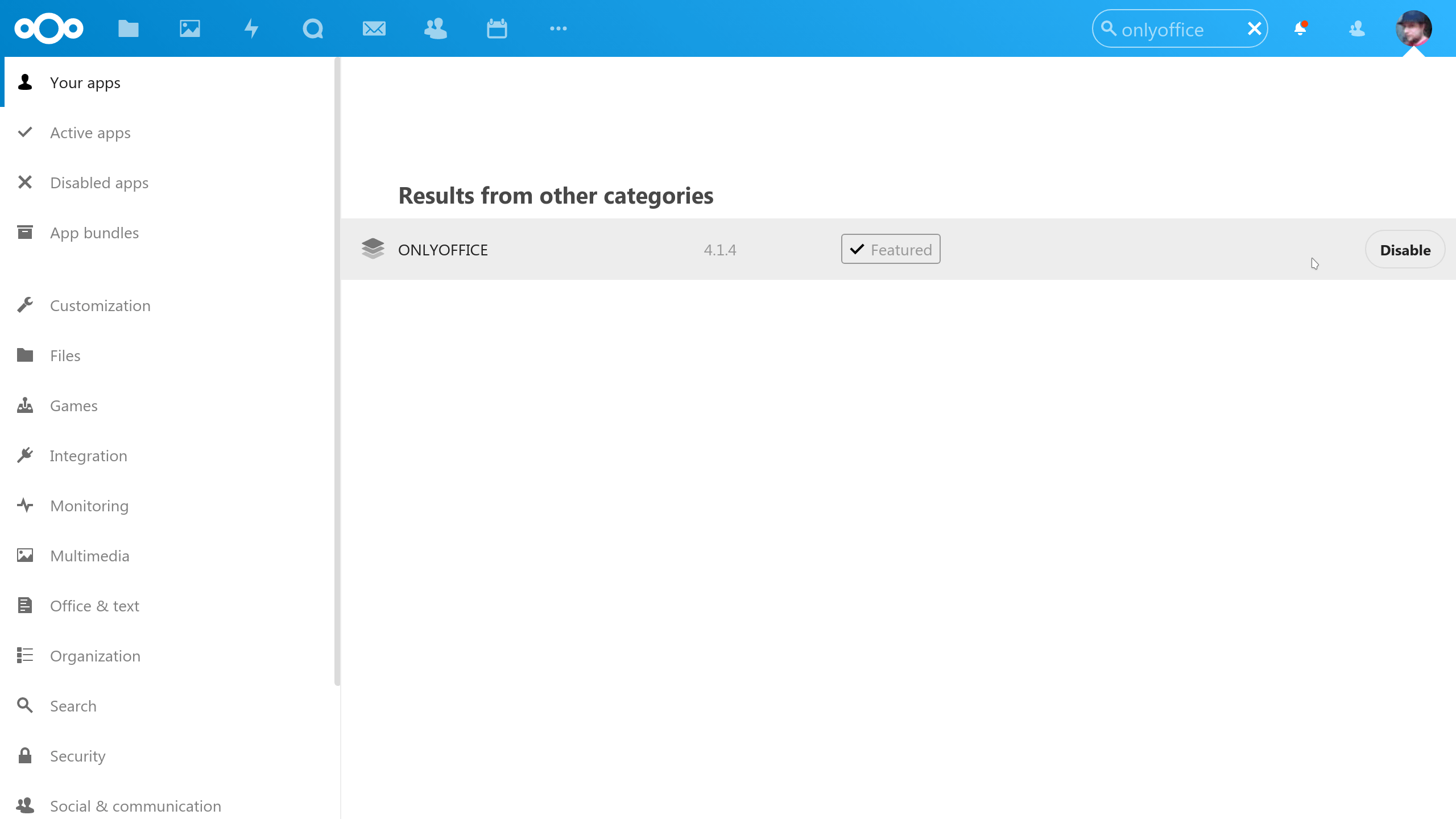Click the Results from other categories heading
1456x819 pixels.
coord(556,196)
